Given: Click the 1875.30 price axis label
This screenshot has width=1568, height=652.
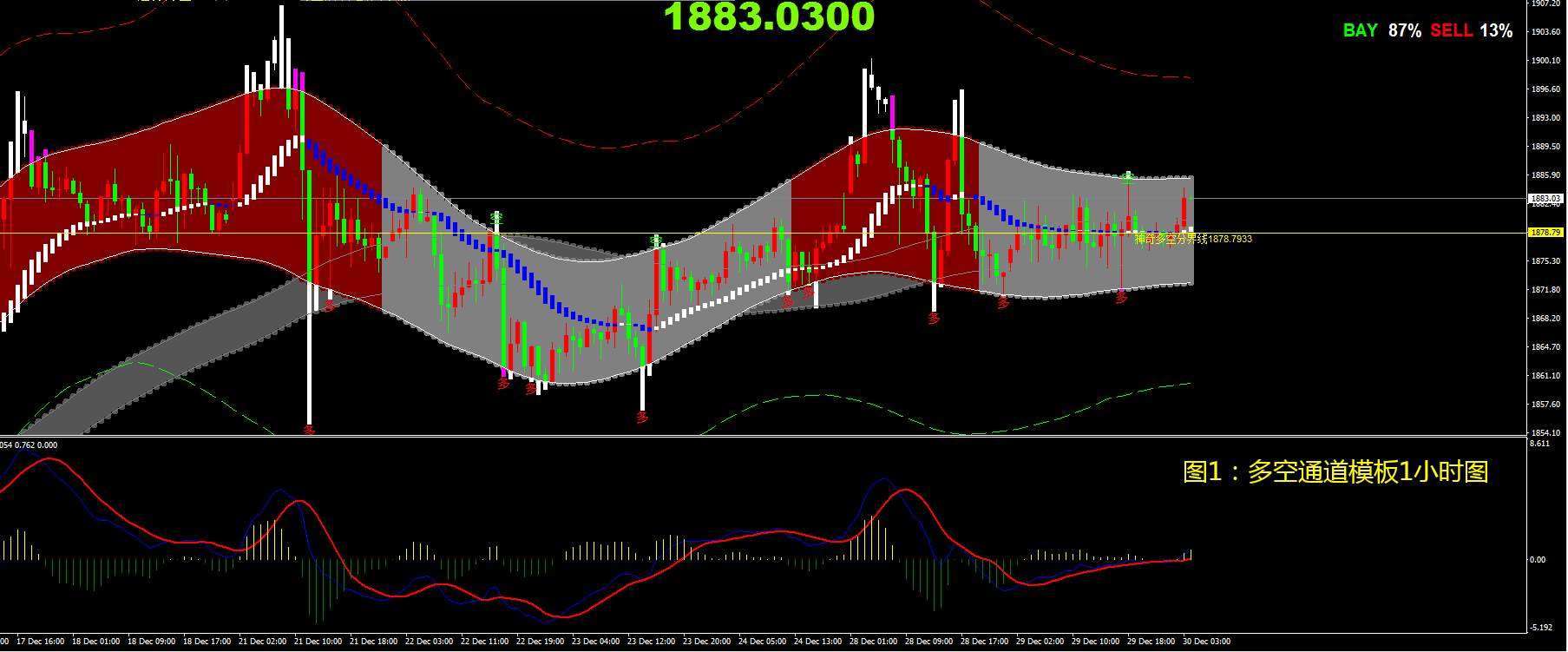Looking at the screenshot, I should tap(1546, 261).
